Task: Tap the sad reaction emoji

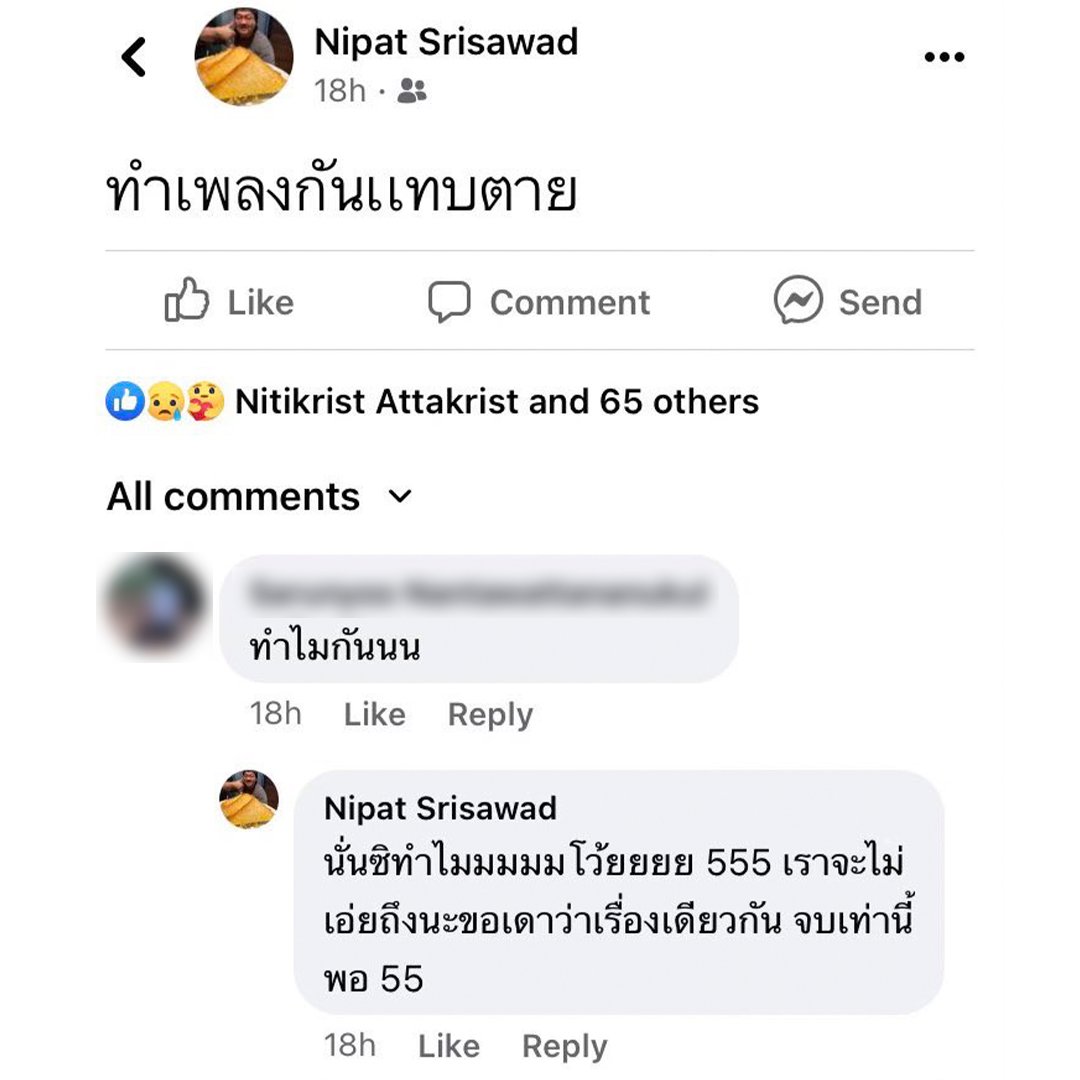Action: (x=165, y=401)
